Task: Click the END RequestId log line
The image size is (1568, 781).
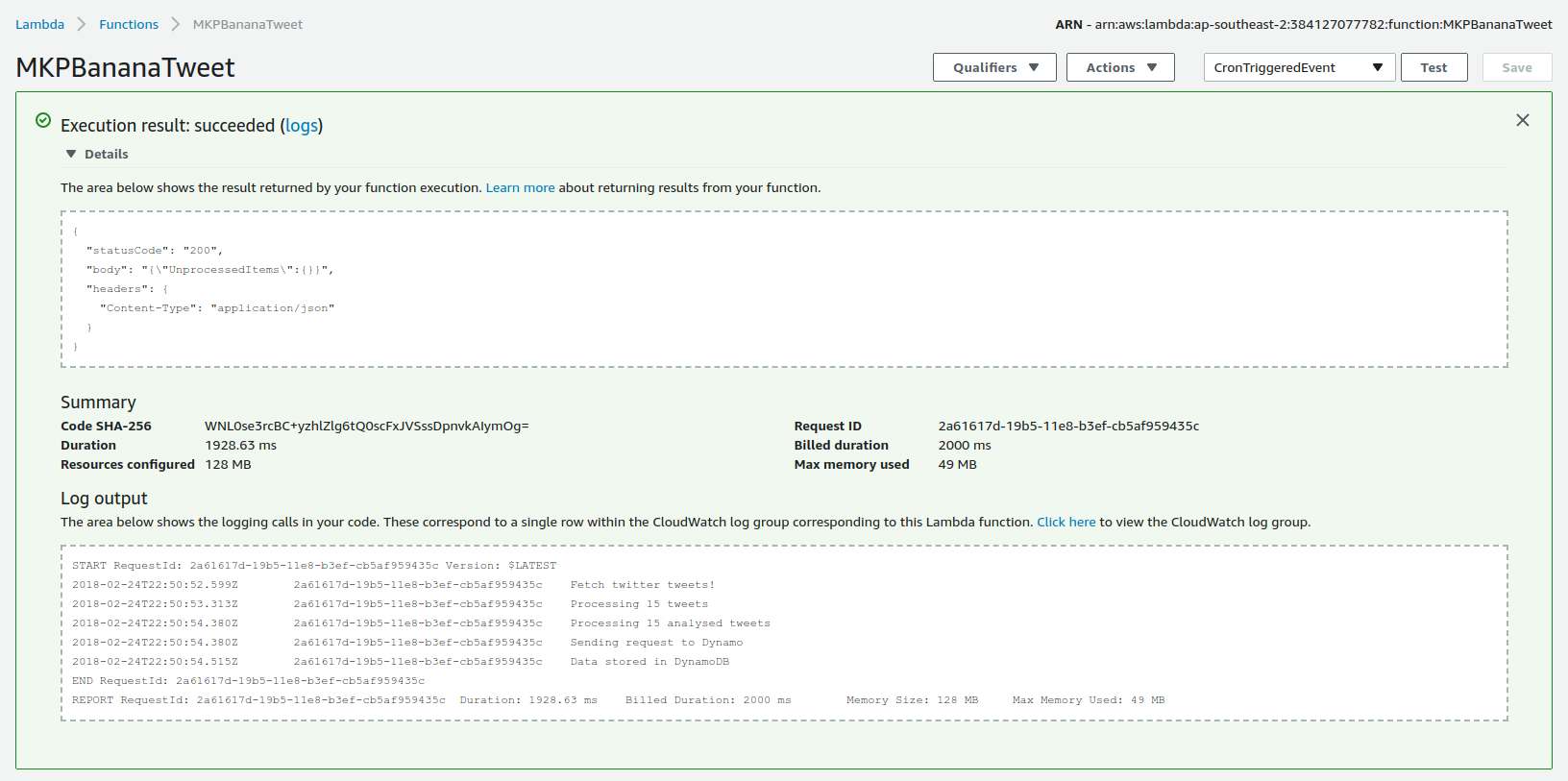Action: (248, 681)
